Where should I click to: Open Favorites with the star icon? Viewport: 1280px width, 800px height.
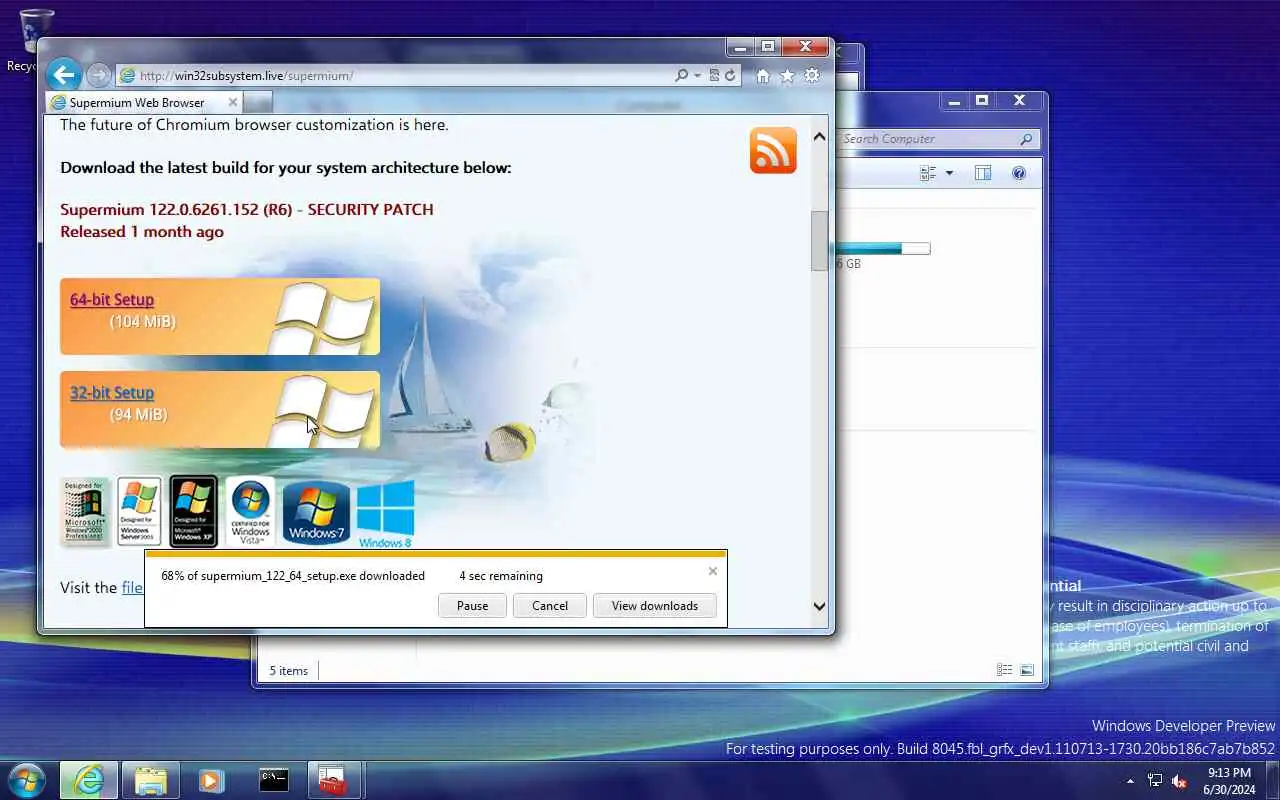click(787, 76)
